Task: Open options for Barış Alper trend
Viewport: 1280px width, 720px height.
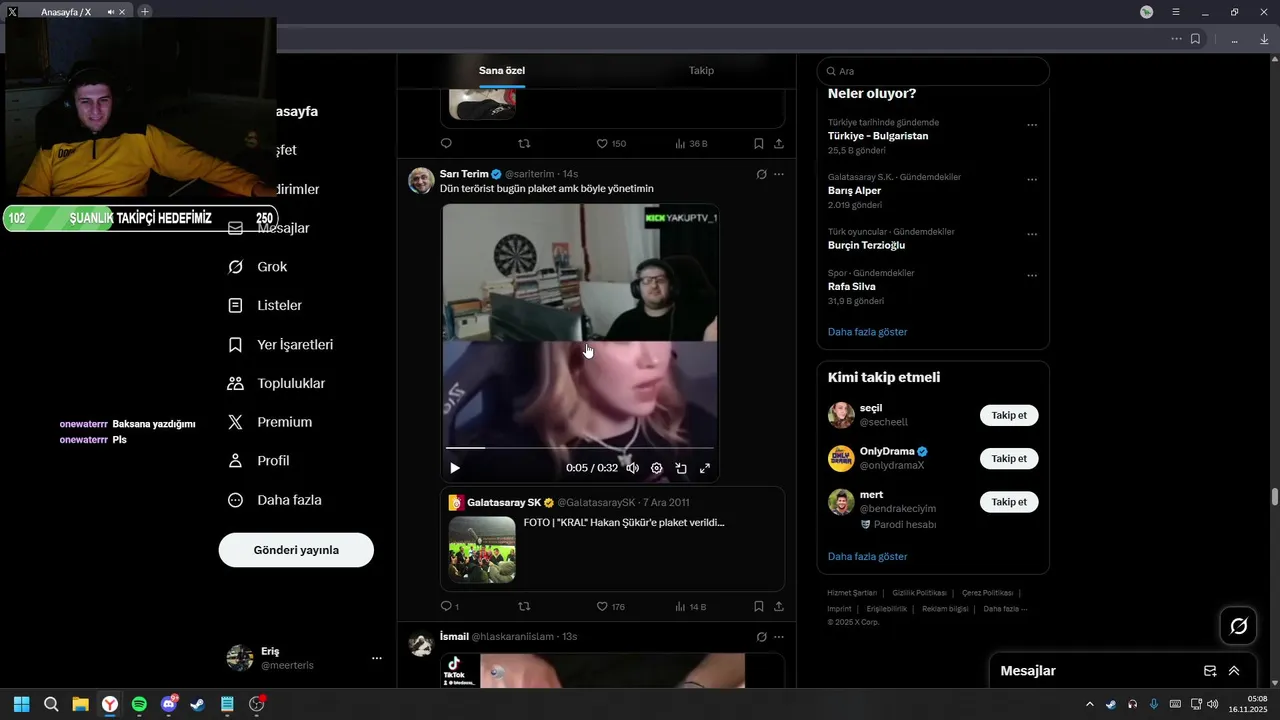Action: tap(1032, 180)
